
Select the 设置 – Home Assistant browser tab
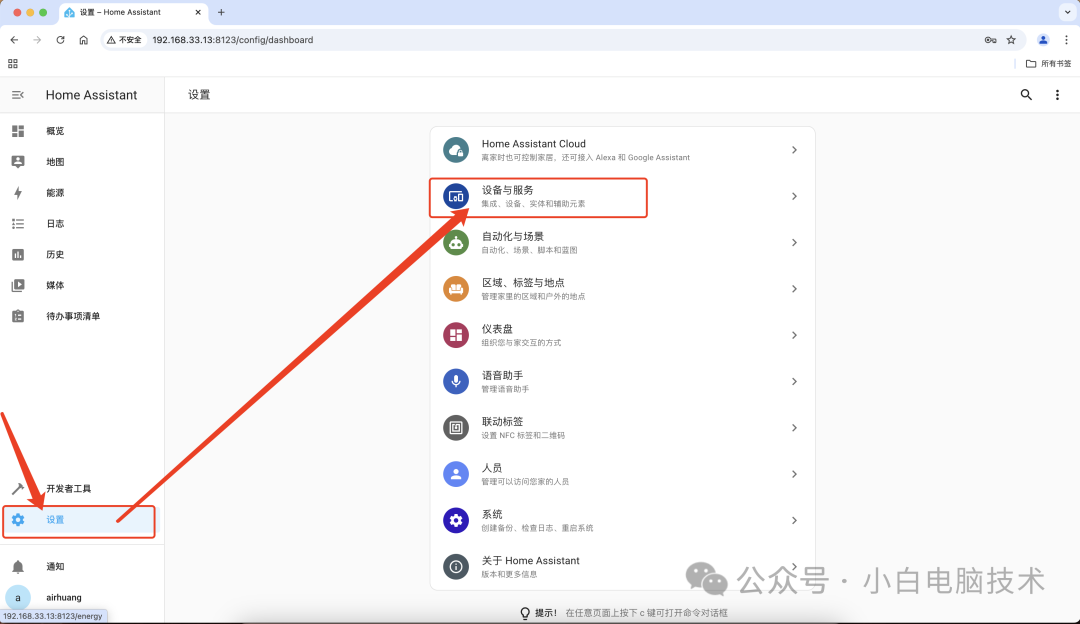(x=134, y=12)
